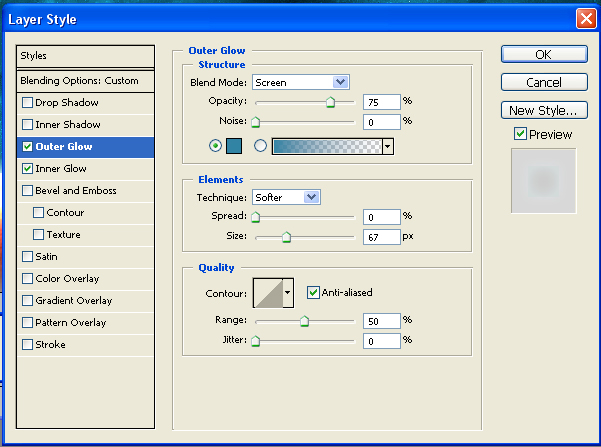Open the Blend Mode dropdown
This screenshot has height=447, width=601.
click(300, 82)
